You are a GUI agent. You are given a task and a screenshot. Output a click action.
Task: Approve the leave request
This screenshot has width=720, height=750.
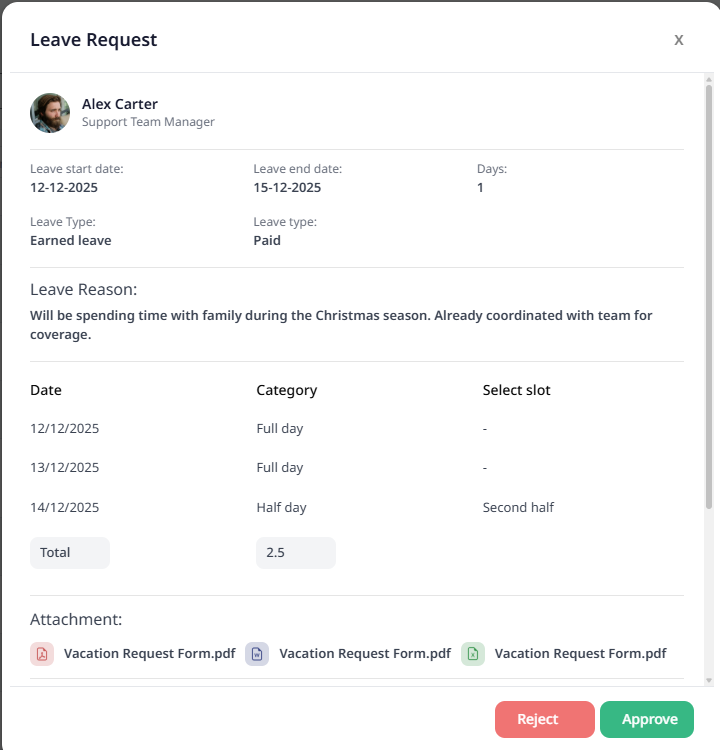(646, 719)
